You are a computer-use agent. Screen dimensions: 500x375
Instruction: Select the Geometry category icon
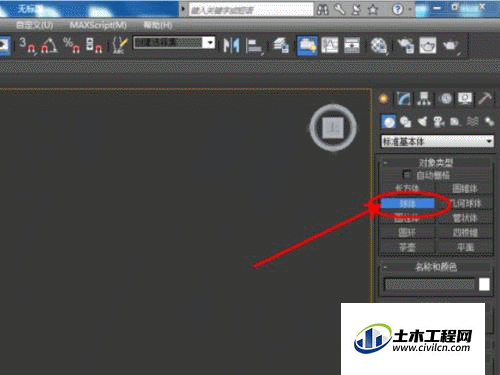point(389,122)
